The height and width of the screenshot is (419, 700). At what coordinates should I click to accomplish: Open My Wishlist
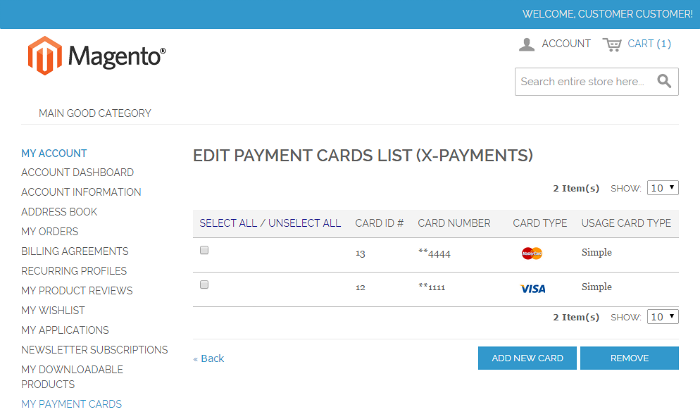pyautogui.click(x=53, y=310)
